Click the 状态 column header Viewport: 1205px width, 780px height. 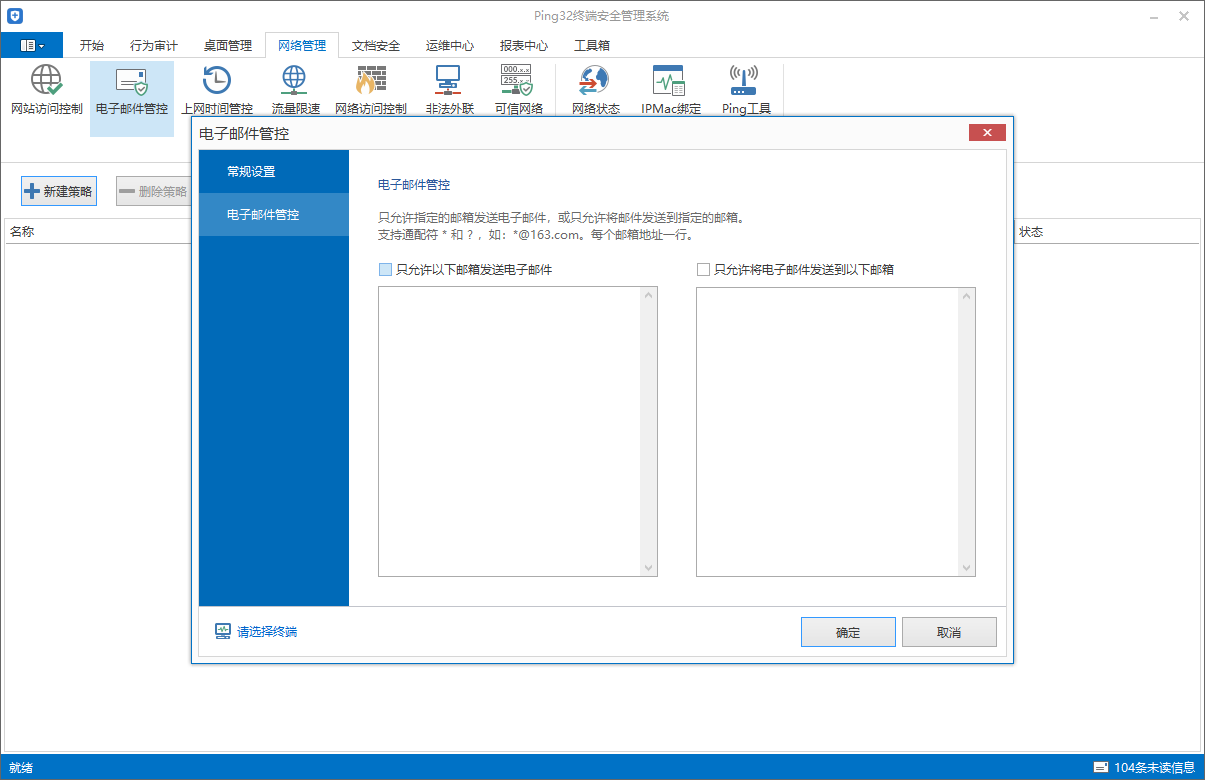[1031, 232]
